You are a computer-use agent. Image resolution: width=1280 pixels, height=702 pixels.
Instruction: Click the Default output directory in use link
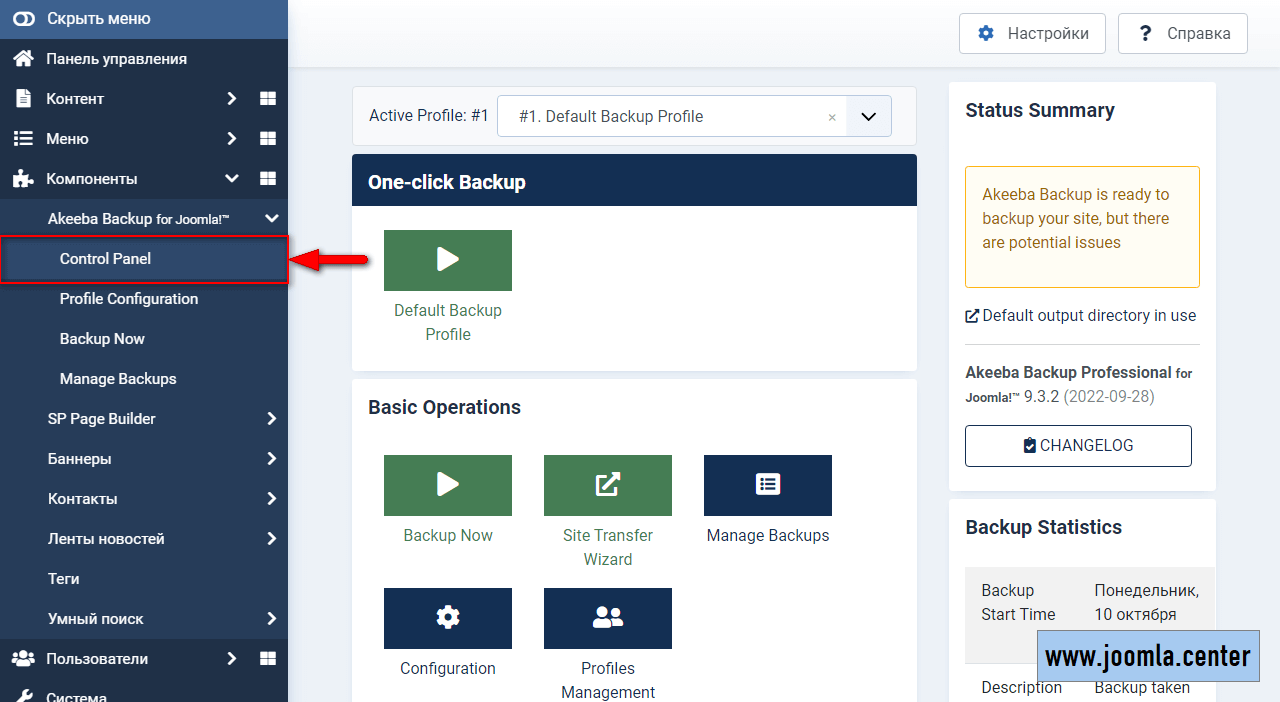(1088, 316)
